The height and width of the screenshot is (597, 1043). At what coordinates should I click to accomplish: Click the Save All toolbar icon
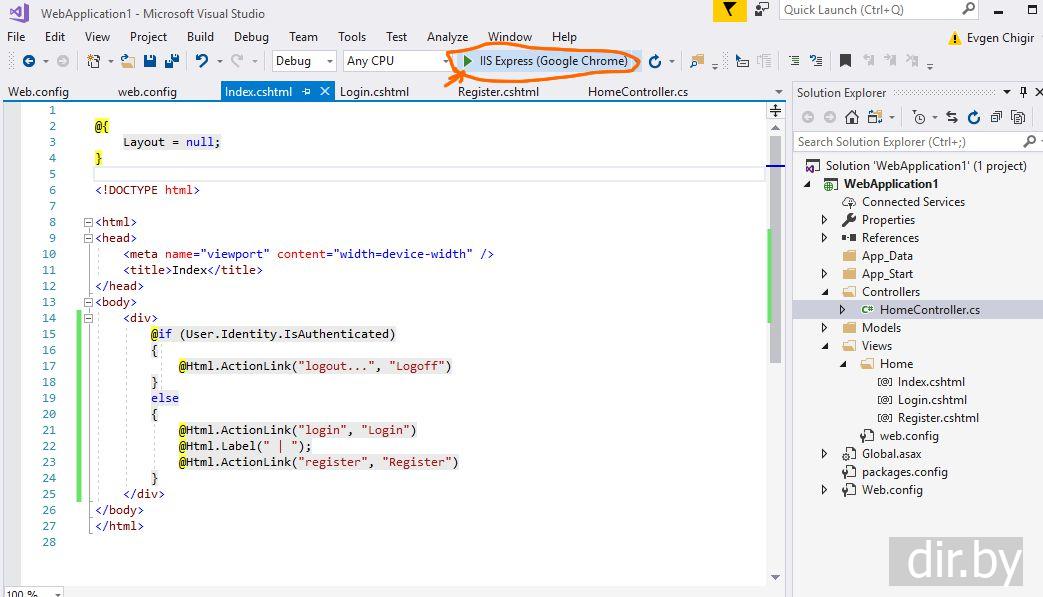171,61
